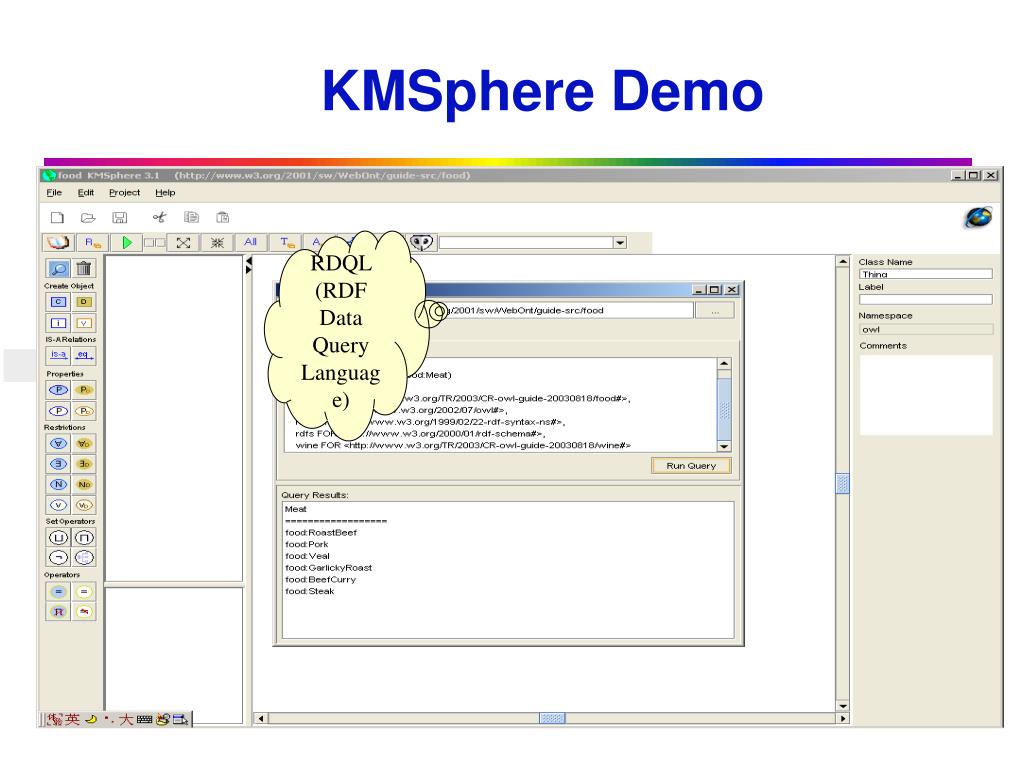Select the Create 'D' object tool
The height and width of the screenshot is (768, 1024).
click(x=84, y=302)
